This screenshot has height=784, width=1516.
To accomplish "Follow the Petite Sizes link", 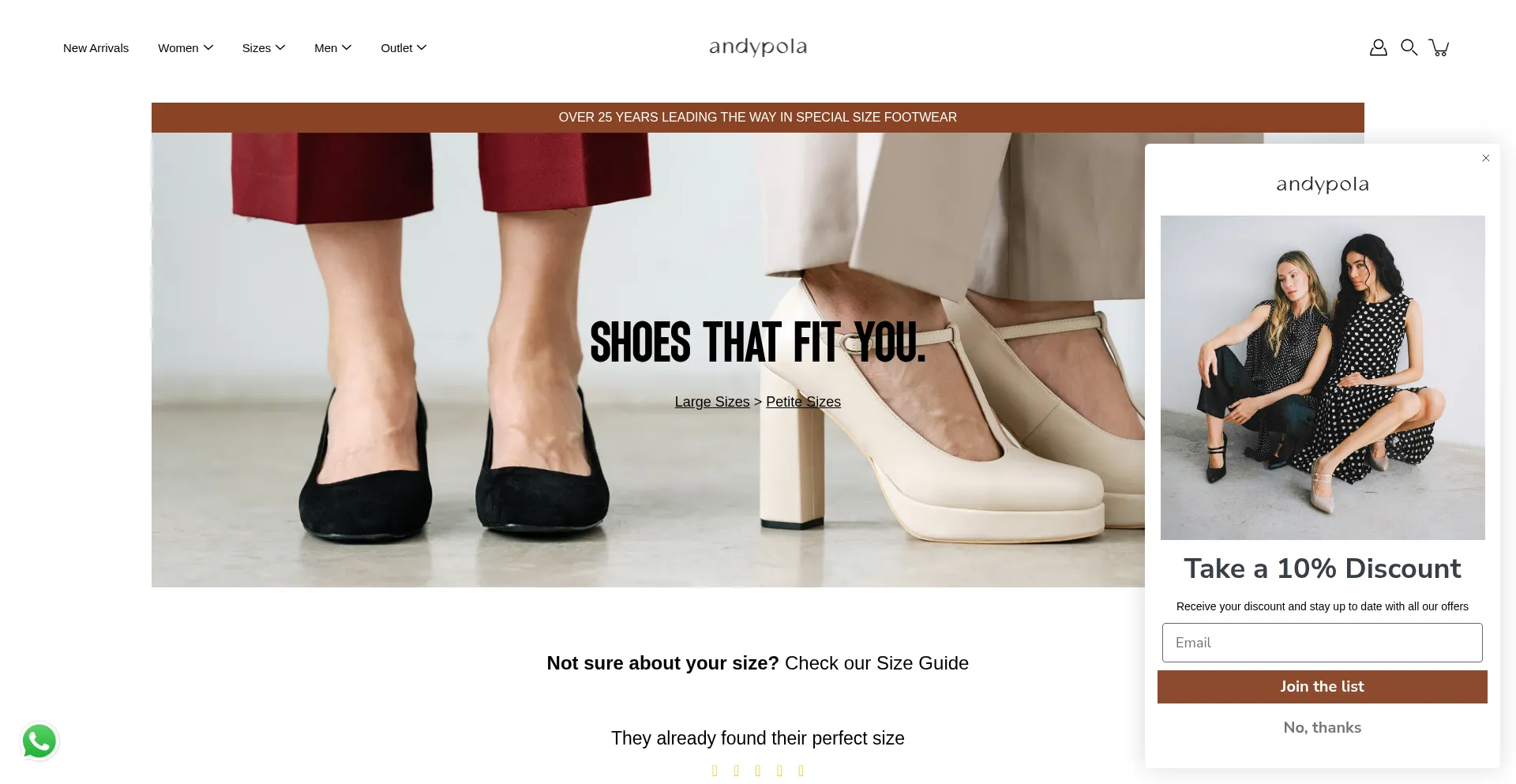I will pos(803,402).
